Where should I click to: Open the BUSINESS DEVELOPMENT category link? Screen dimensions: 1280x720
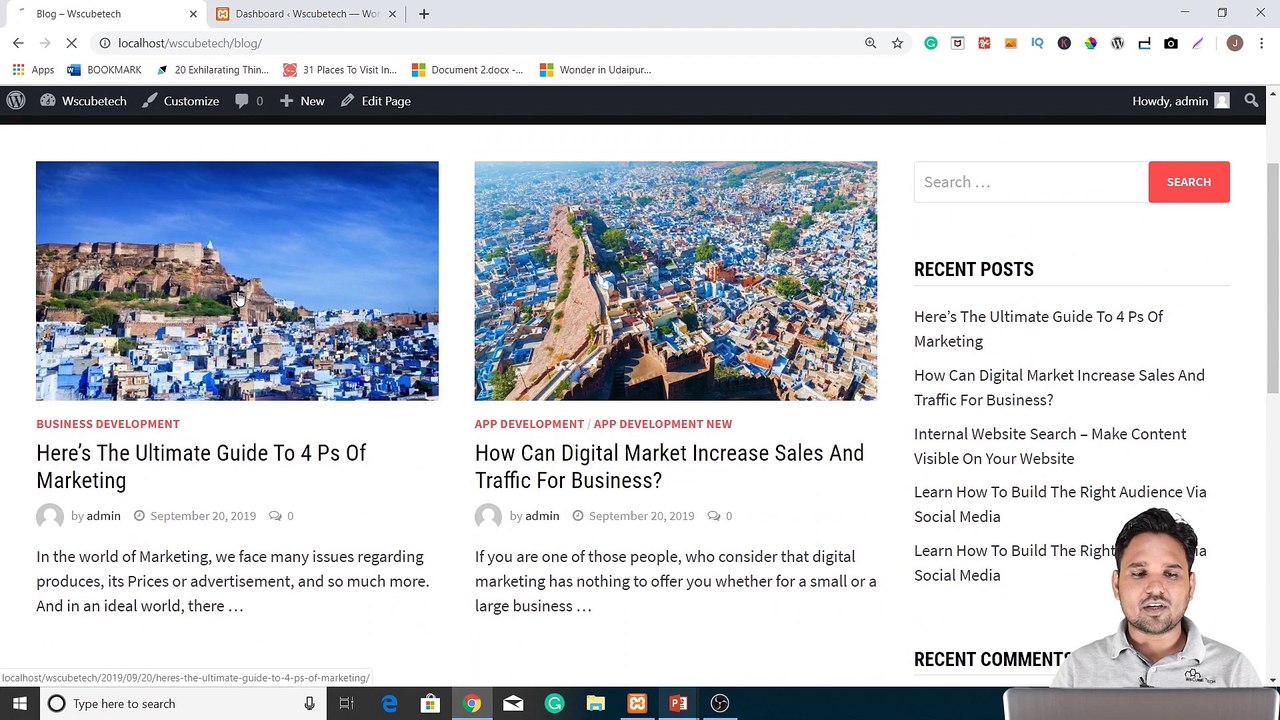[108, 424]
